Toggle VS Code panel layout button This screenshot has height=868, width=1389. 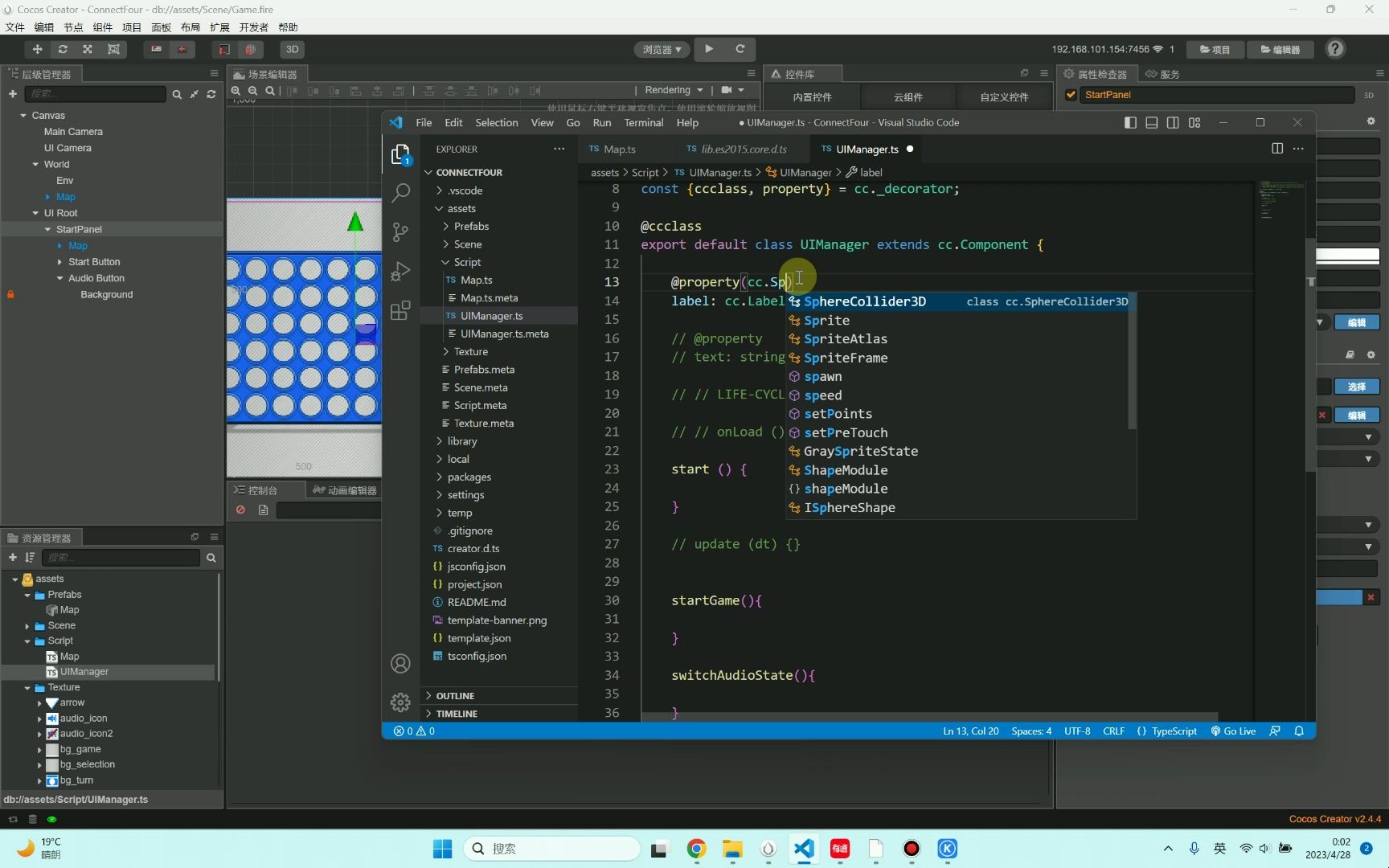tap(1152, 122)
